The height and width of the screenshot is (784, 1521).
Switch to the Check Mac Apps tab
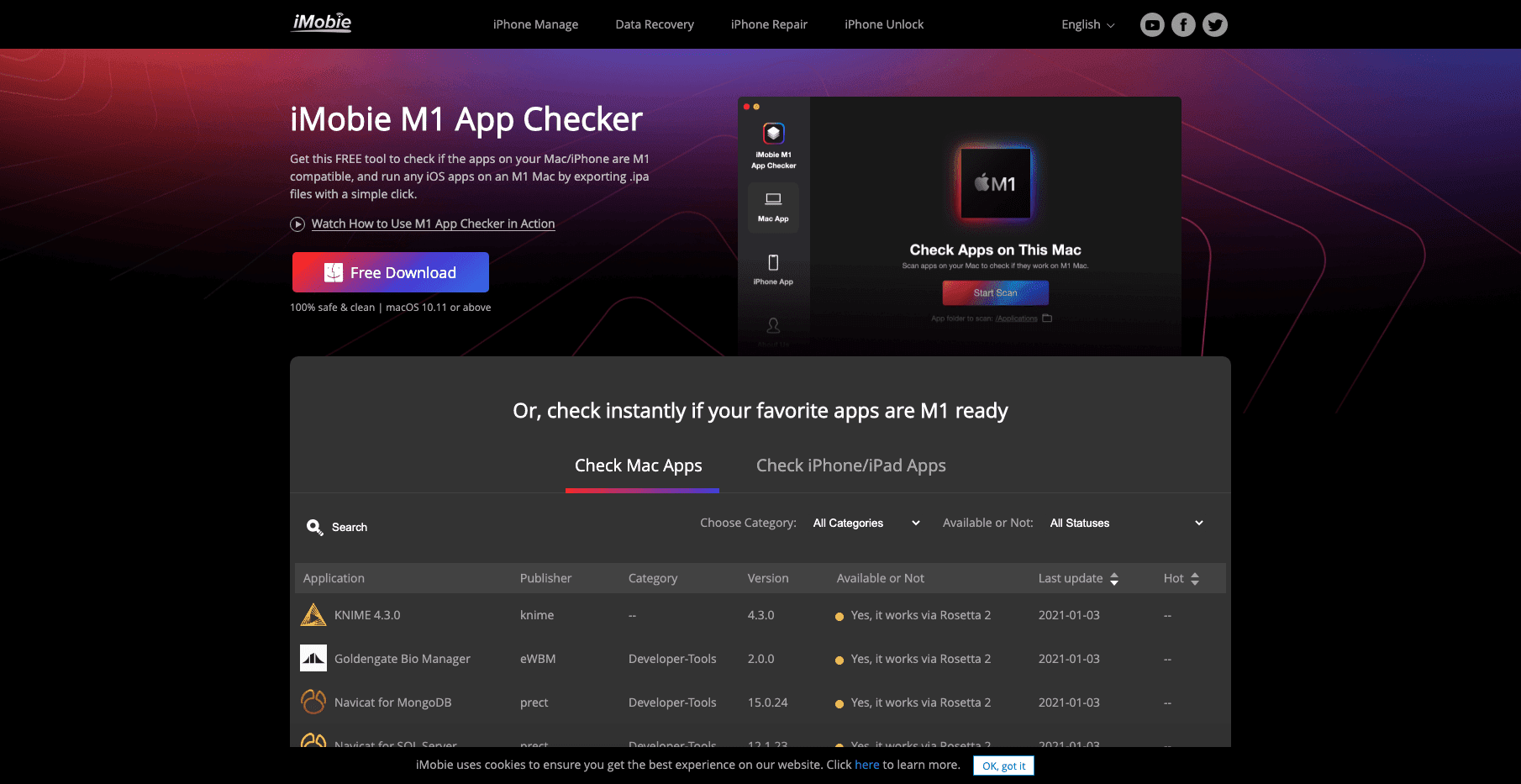click(639, 466)
